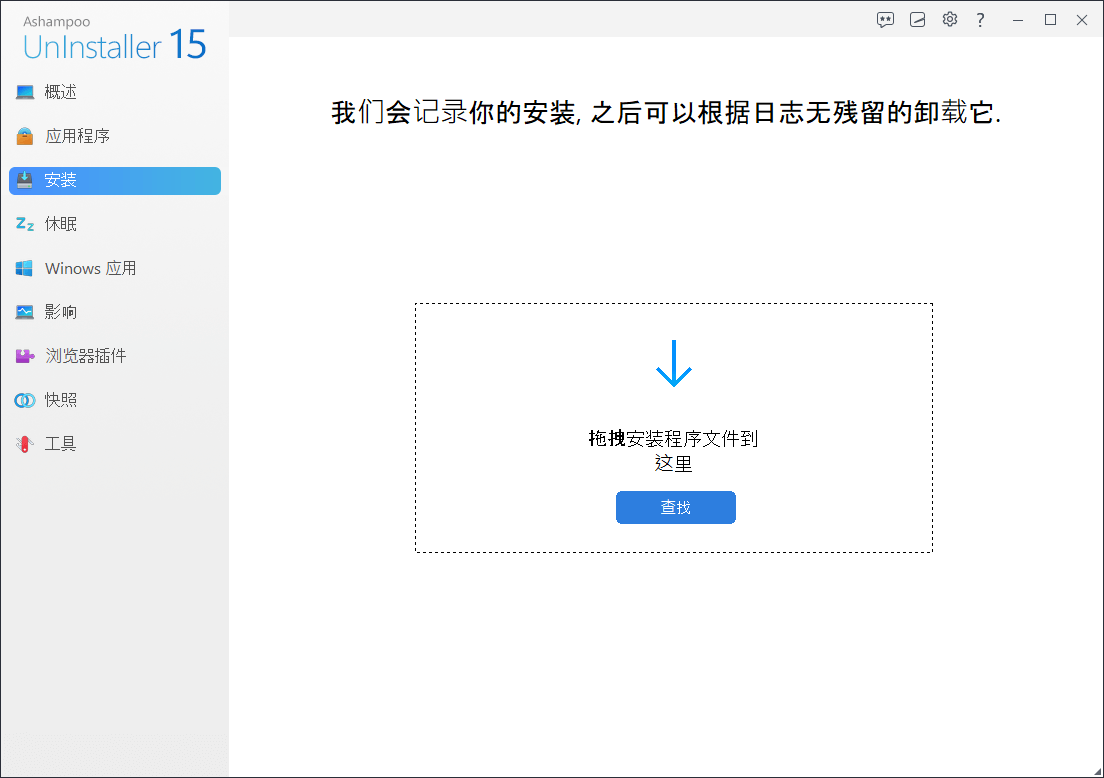1104x778 pixels.
Task: Open settings gear icon
Action: click(950, 19)
